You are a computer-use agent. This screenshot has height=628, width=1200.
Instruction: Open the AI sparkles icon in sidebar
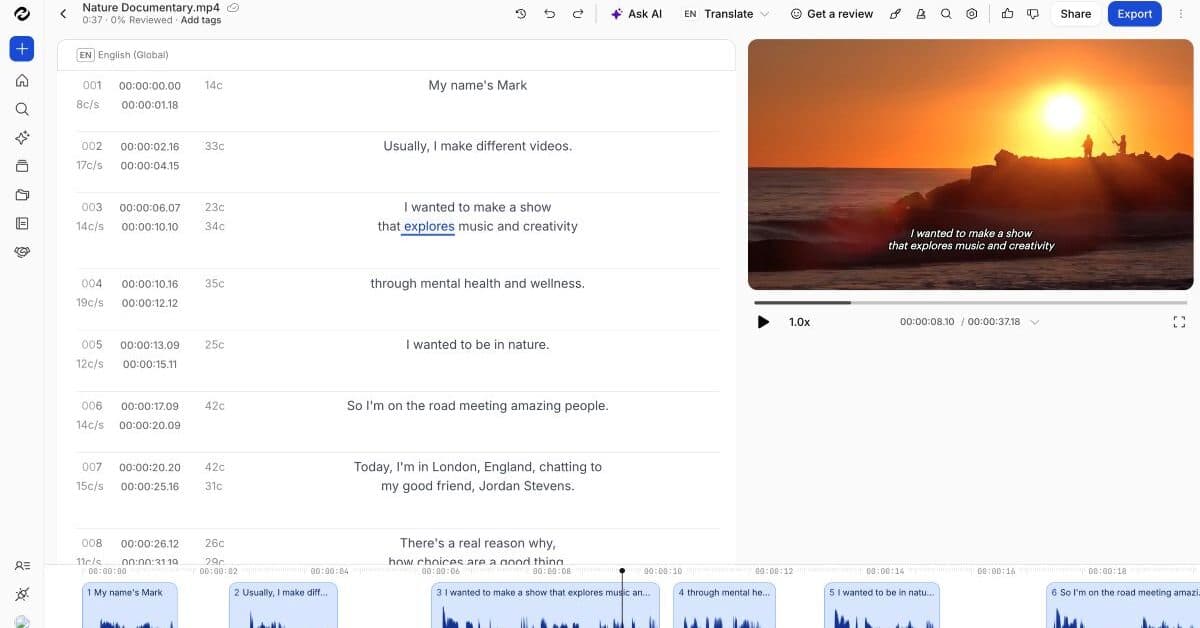[22, 138]
